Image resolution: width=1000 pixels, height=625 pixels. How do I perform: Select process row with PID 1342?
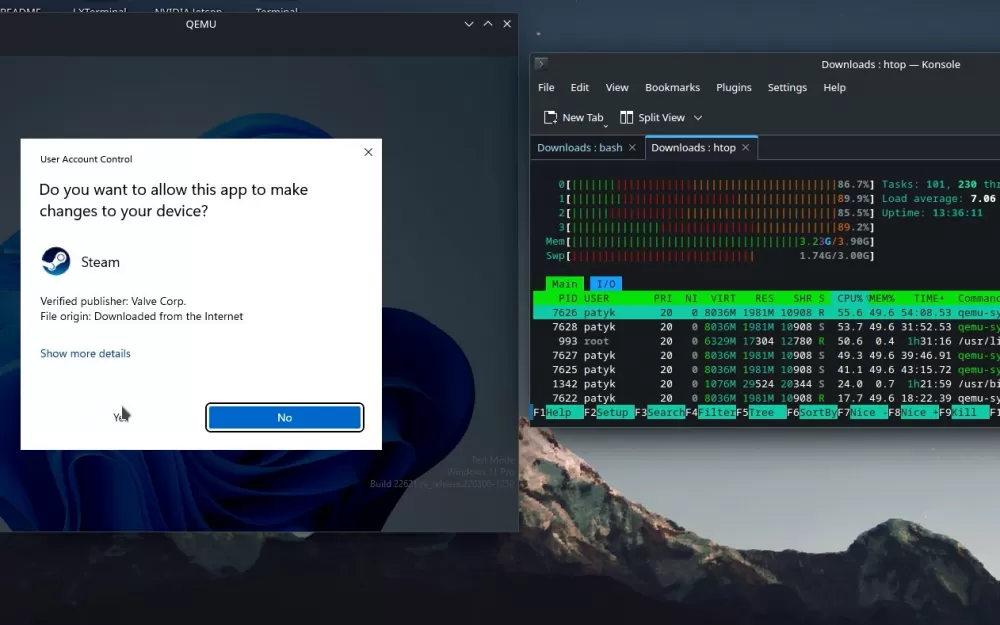[x=766, y=384]
